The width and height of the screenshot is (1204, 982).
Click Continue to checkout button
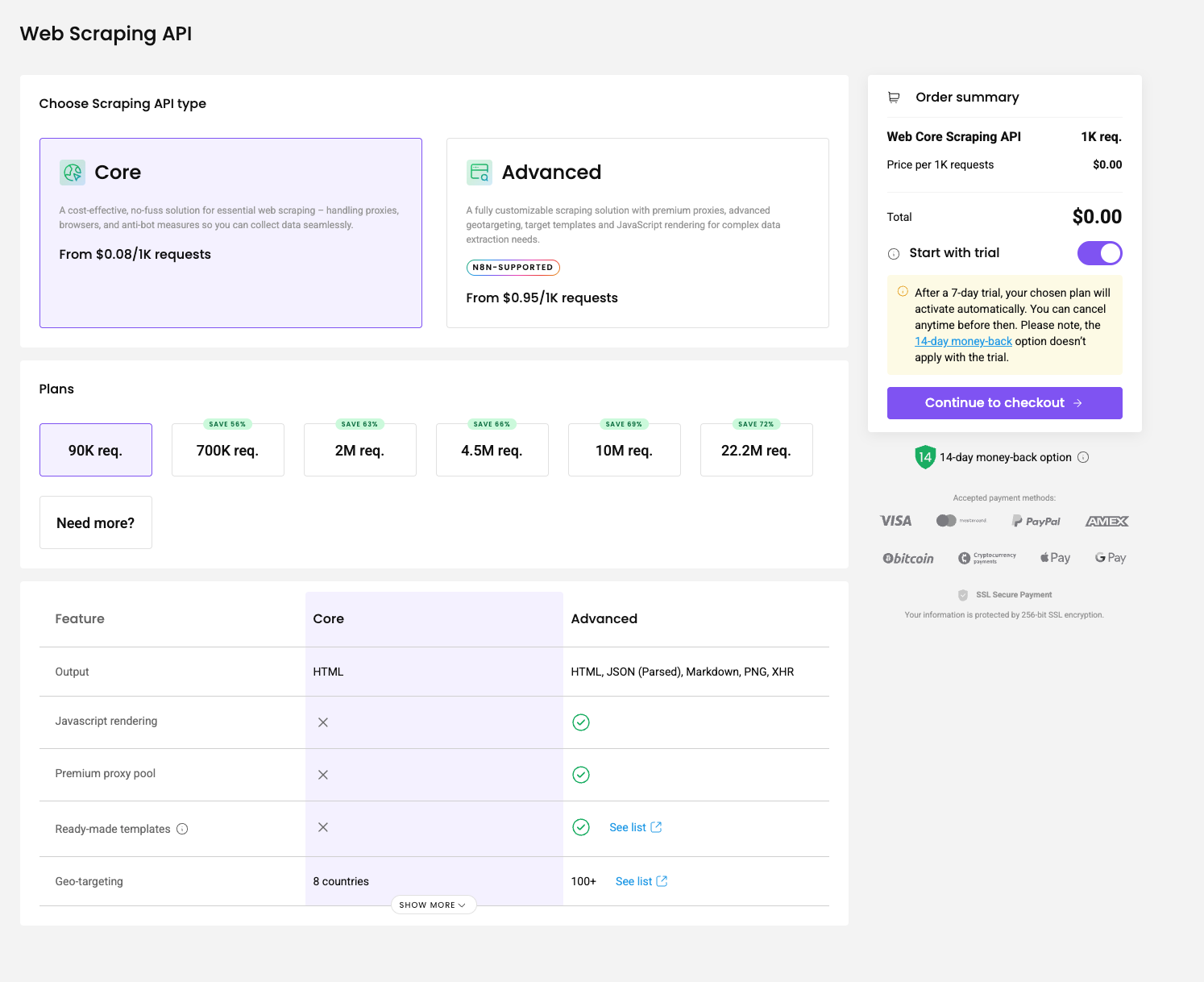click(x=1004, y=403)
